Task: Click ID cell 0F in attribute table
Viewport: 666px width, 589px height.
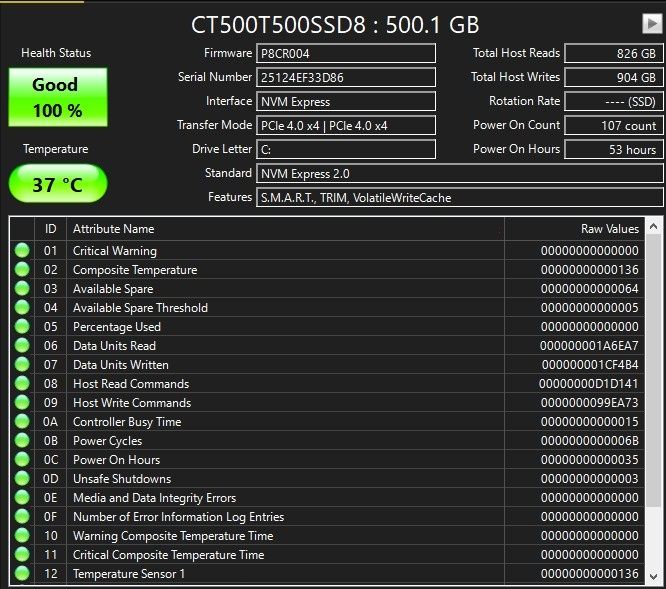Action: click(50, 517)
